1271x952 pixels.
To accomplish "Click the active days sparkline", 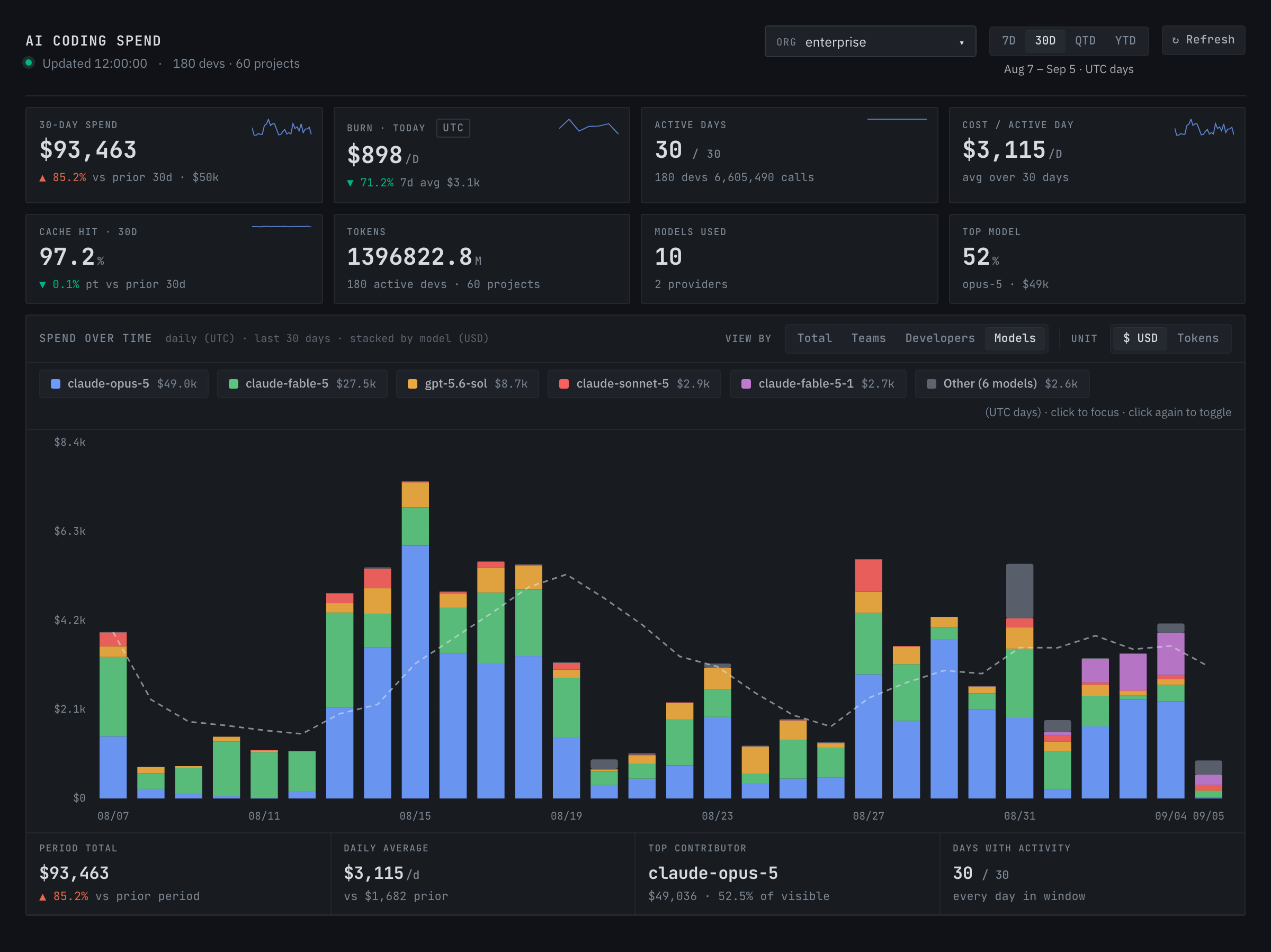I will point(897,119).
